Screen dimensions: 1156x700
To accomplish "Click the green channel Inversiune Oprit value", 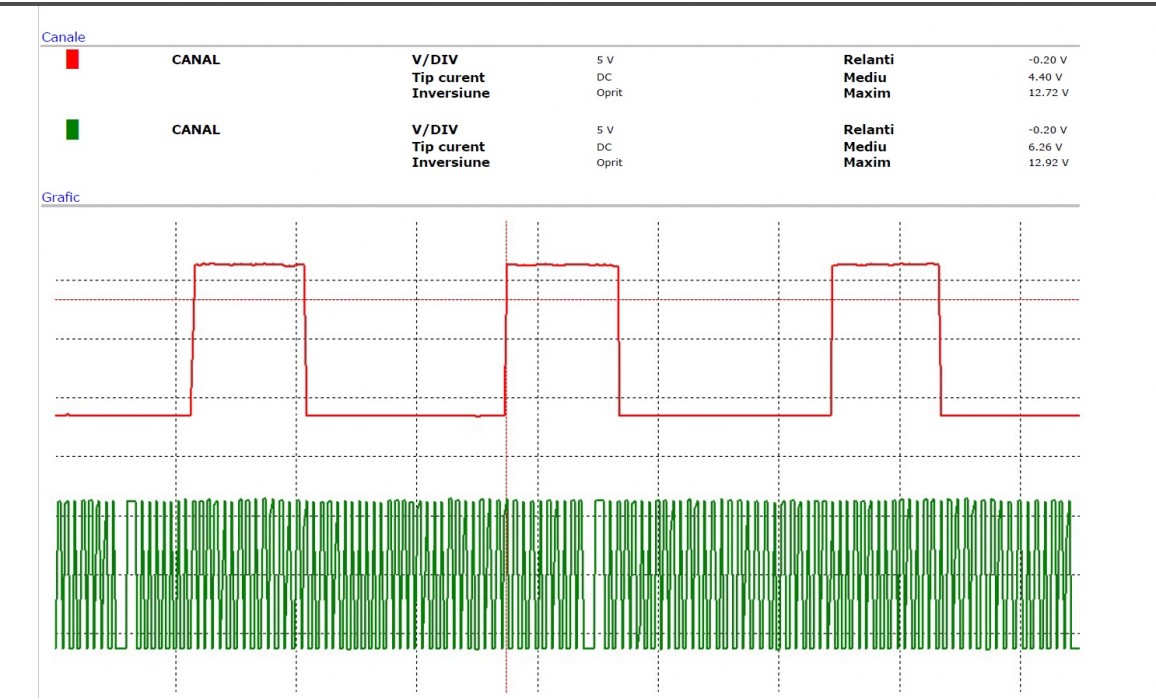I will 609,163.
